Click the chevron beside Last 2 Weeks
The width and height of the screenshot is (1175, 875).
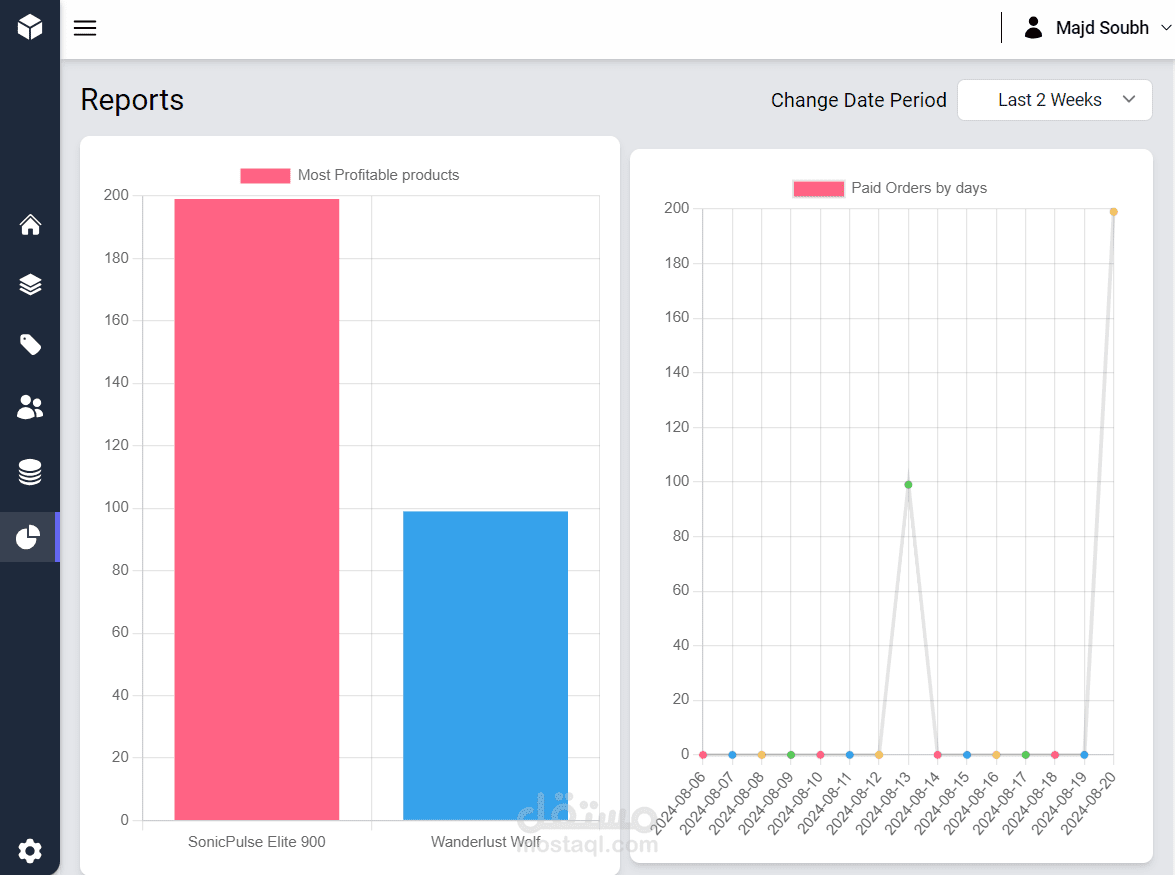[x=1129, y=100]
